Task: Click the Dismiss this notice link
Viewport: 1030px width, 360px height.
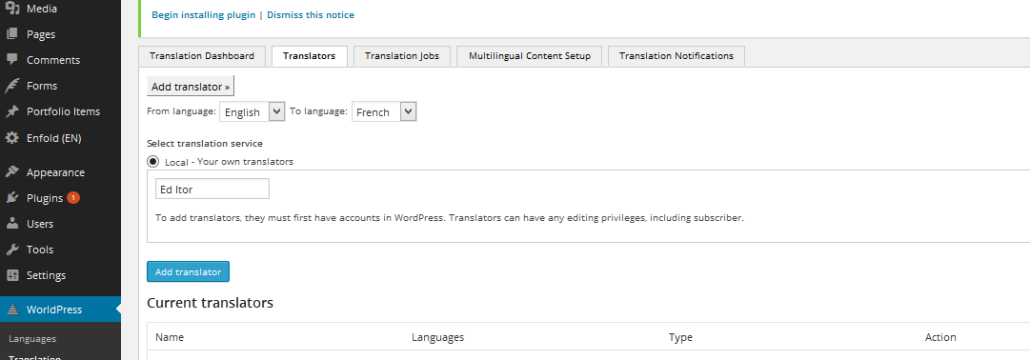Action: 311,14
